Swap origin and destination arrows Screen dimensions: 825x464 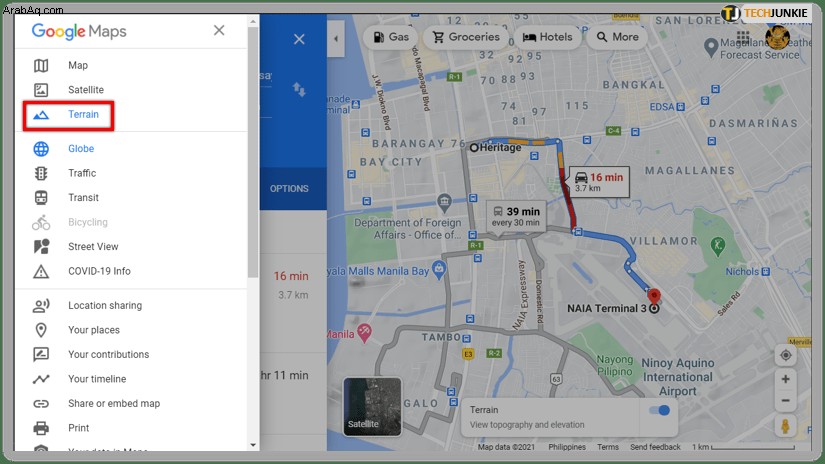click(299, 89)
